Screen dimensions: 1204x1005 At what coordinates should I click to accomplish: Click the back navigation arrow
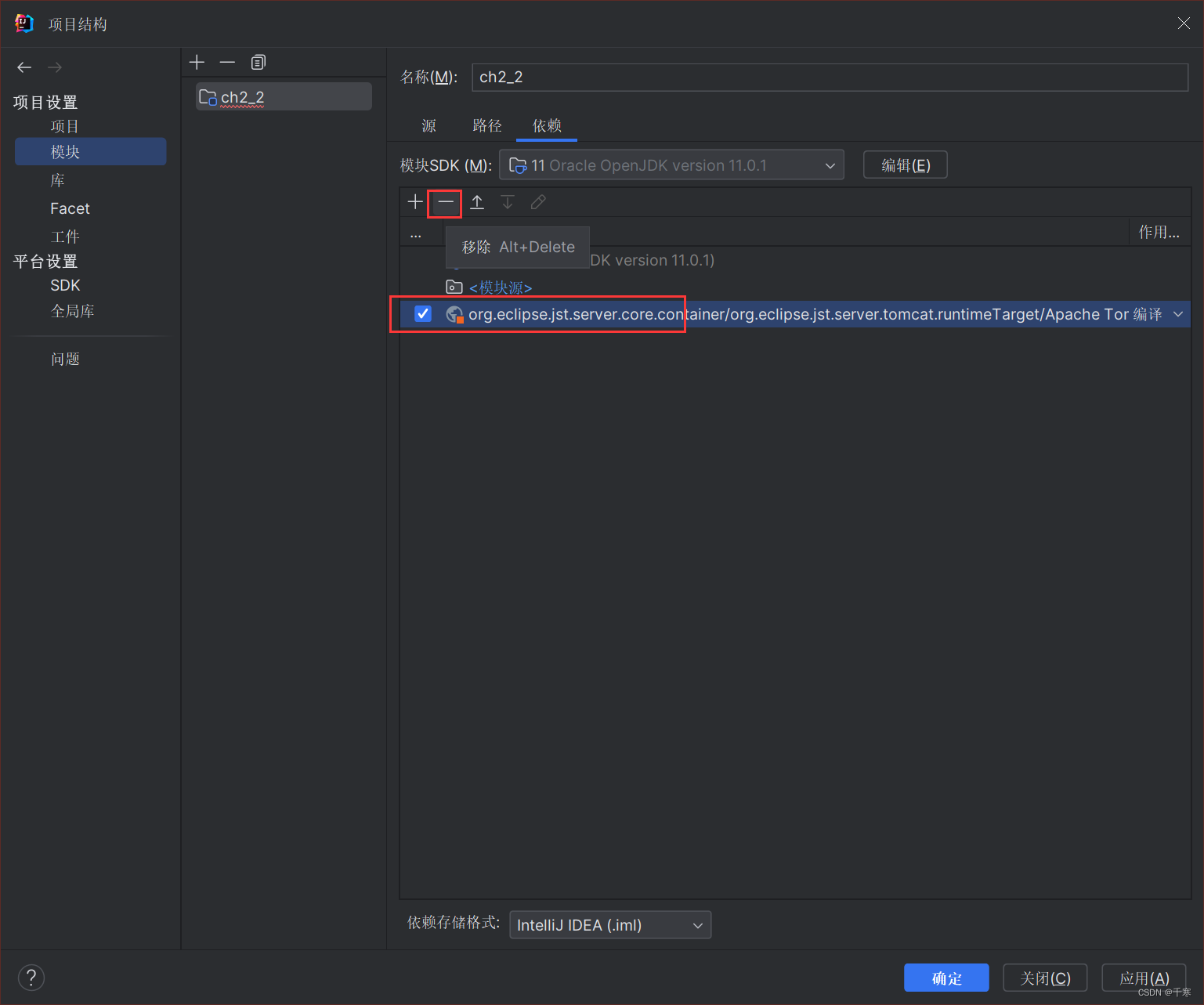[24, 67]
